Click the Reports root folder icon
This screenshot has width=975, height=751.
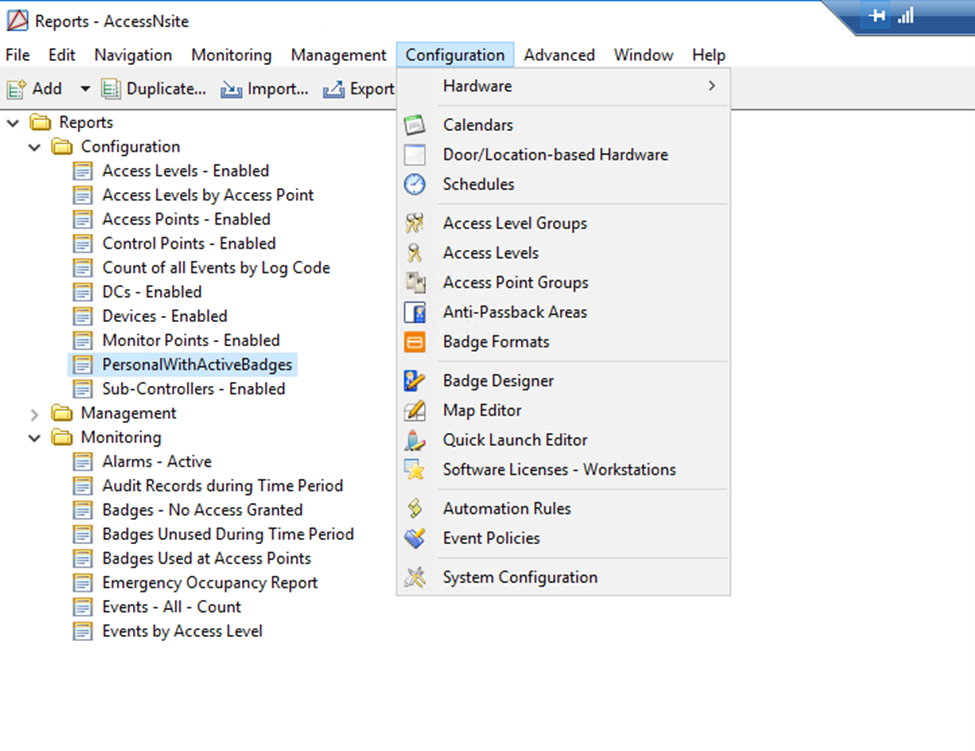click(40, 122)
